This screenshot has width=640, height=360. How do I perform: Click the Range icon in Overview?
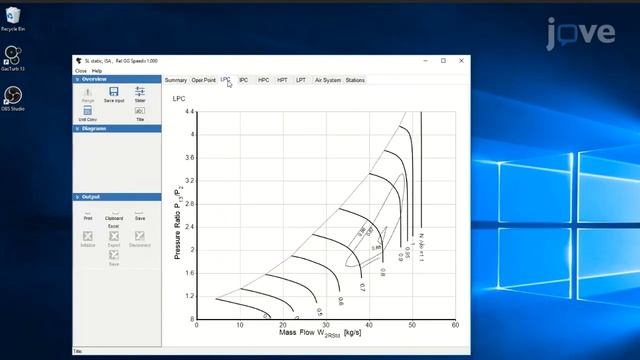[88, 92]
